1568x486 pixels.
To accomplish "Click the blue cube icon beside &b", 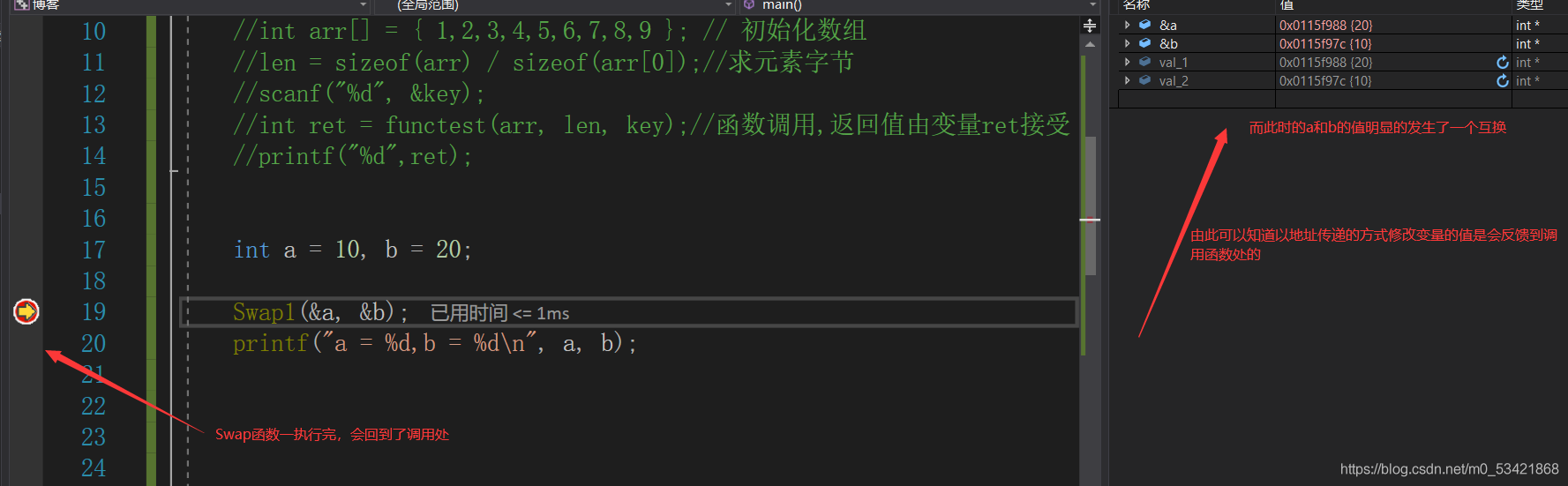I will coord(1145,43).
